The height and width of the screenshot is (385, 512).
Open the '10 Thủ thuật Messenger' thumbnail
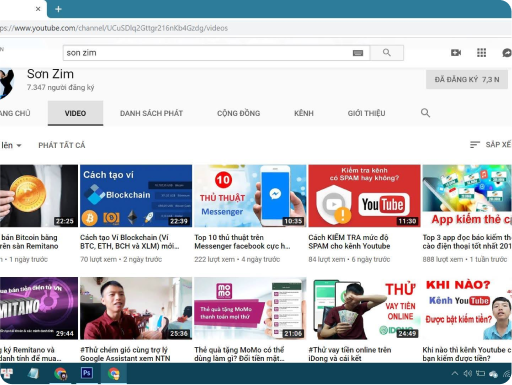(x=250, y=196)
